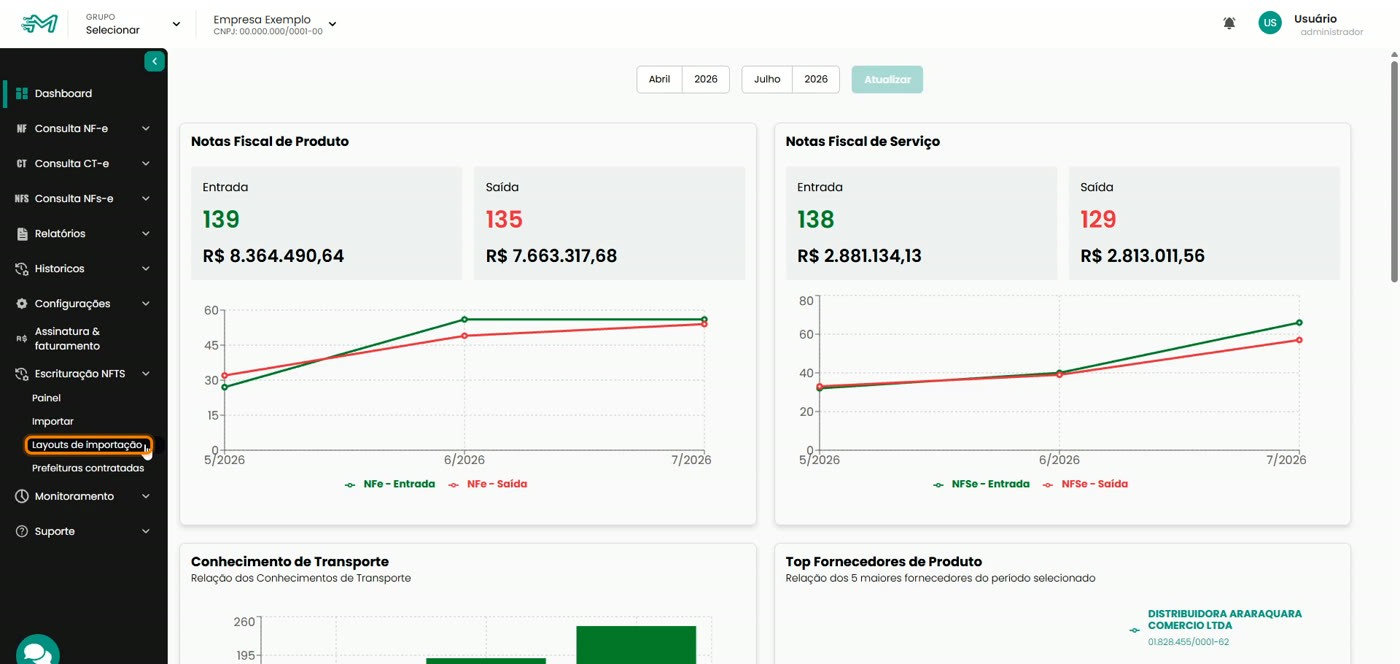The width and height of the screenshot is (1400, 664).
Task: Expand the Consulta NF-e menu
Action: [84, 129]
